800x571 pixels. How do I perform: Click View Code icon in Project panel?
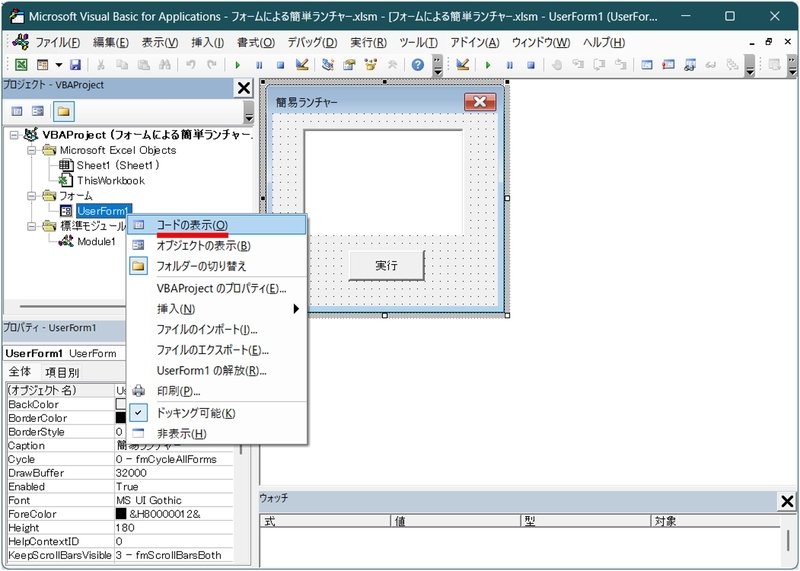17,111
